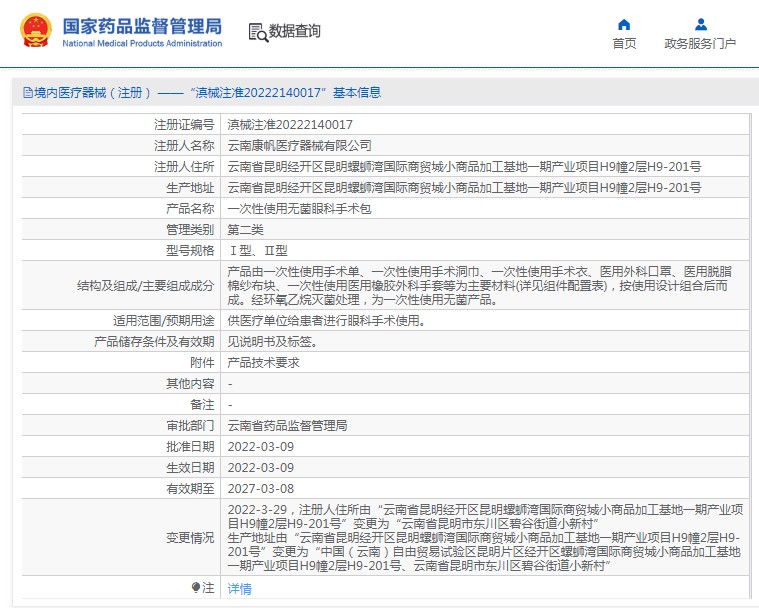Click the national emblem logo
The width and height of the screenshot is (759, 608).
[33, 32]
